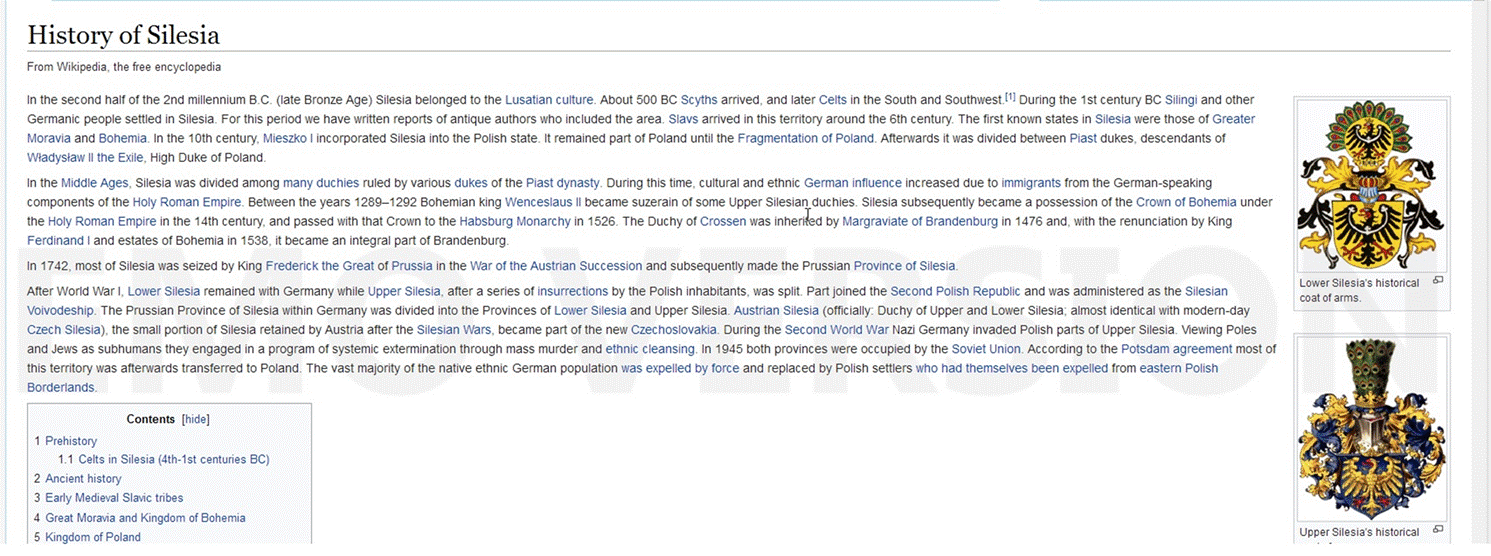Open the Second World War link
This screenshot has width=1491, height=556.
(x=837, y=330)
